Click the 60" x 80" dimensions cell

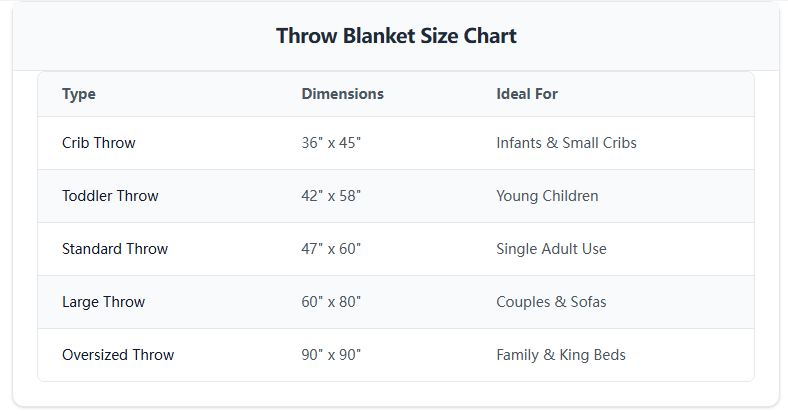(x=331, y=302)
